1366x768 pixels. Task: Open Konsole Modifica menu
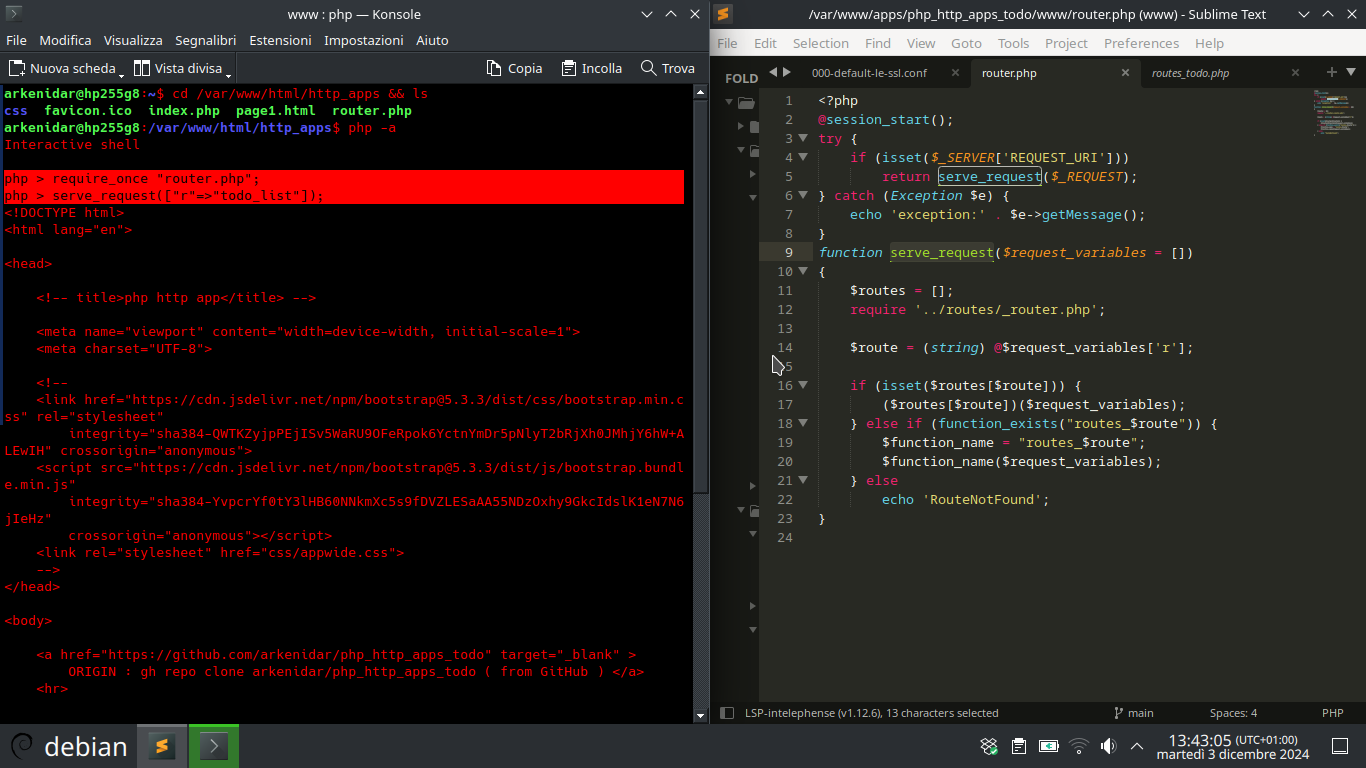pyautogui.click(x=65, y=40)
